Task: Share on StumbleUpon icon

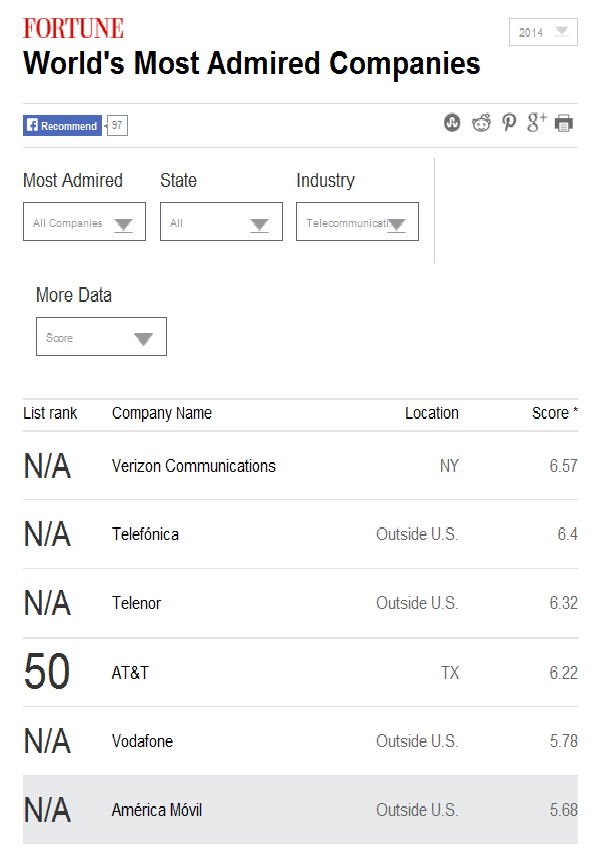Action: pyautogui.click(x=452, y=122)
